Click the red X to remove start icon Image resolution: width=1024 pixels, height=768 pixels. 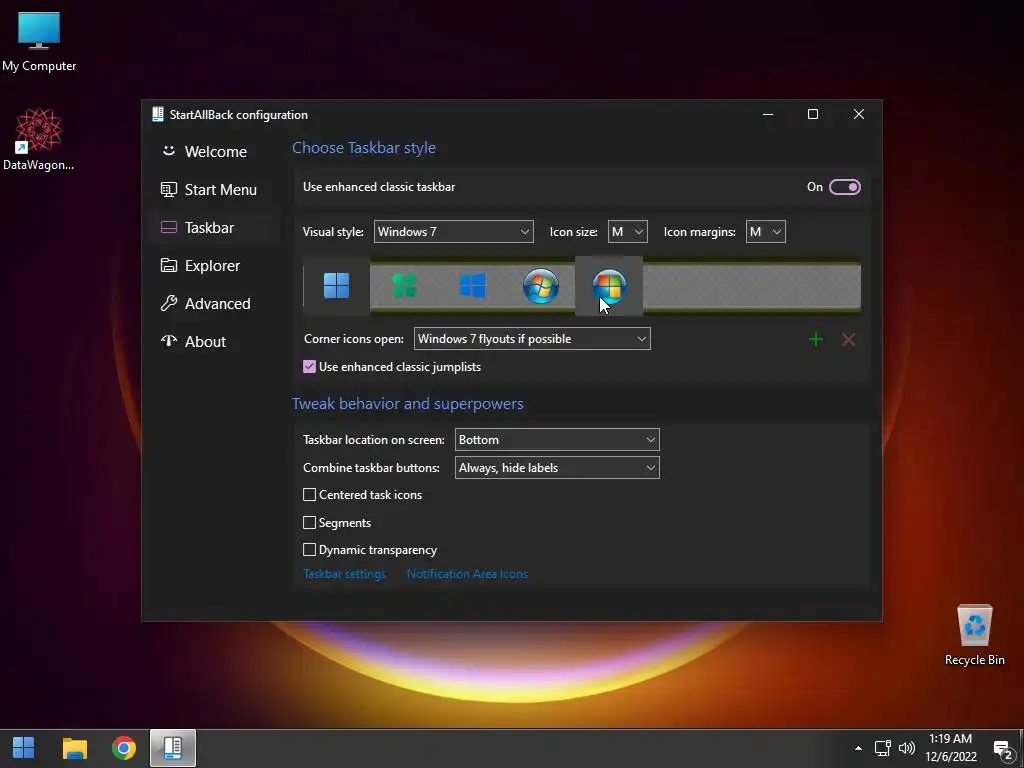pyautogui.click(x=848, y=339)
